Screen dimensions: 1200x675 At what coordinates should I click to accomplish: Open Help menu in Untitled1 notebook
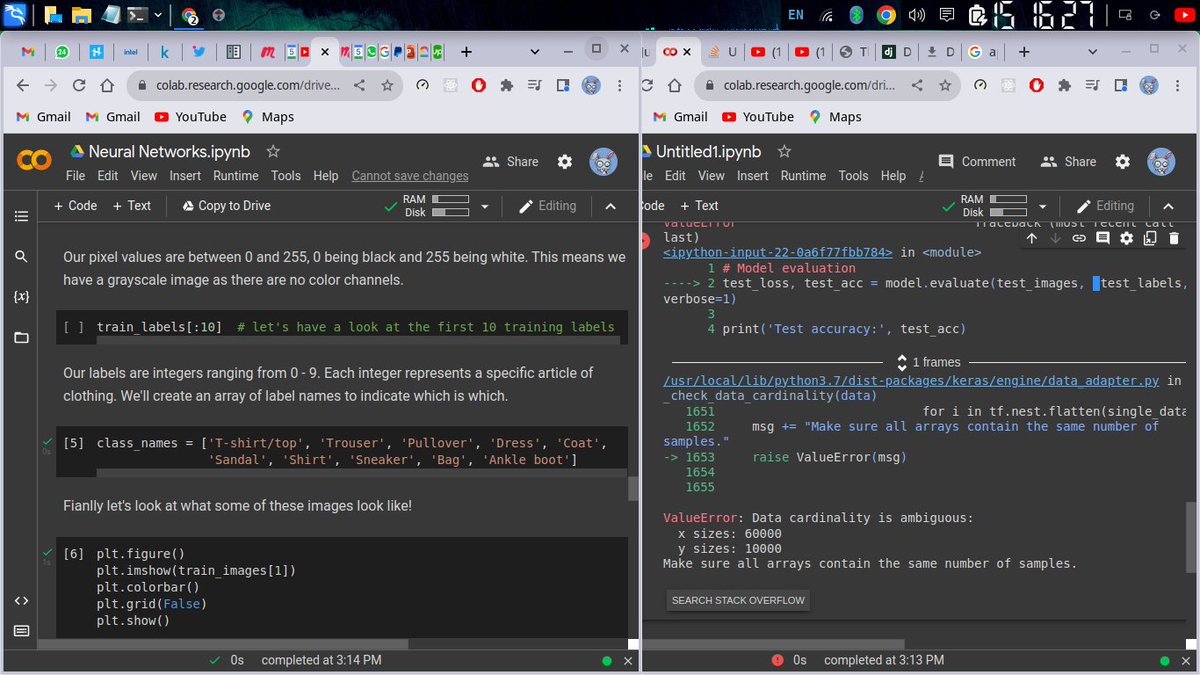click(x=893, y=176)
